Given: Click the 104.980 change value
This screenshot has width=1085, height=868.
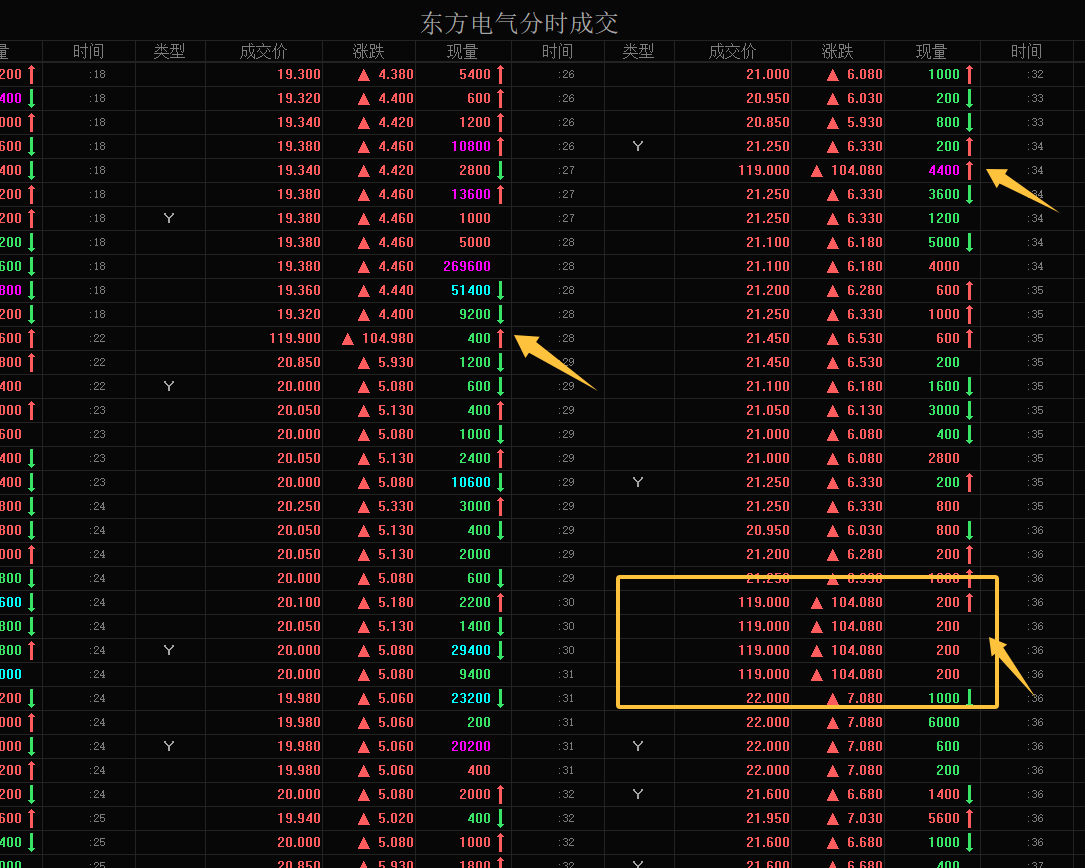Looking at the screenshot, I should 388,338.
